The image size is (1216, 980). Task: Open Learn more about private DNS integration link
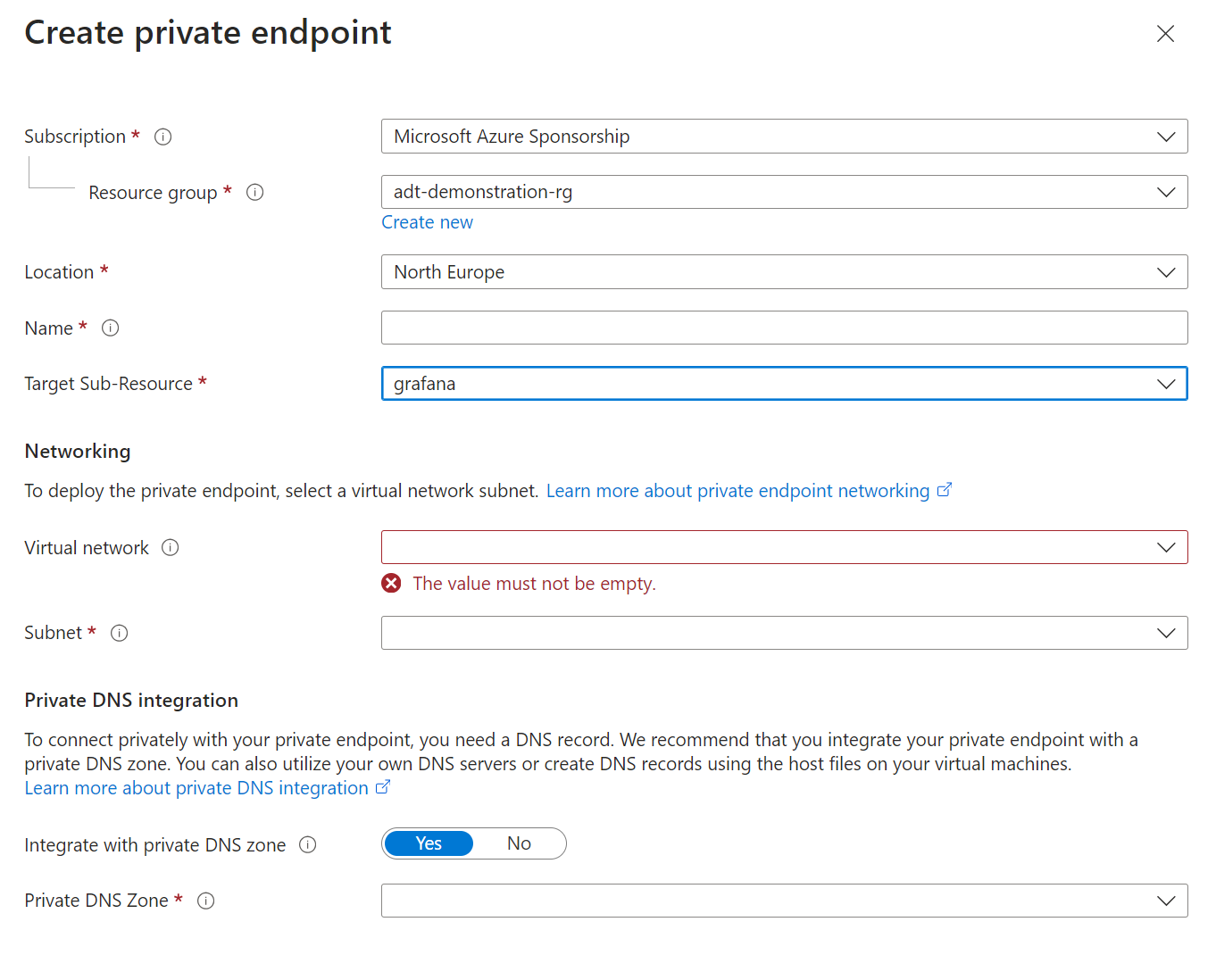coord(196,788)
